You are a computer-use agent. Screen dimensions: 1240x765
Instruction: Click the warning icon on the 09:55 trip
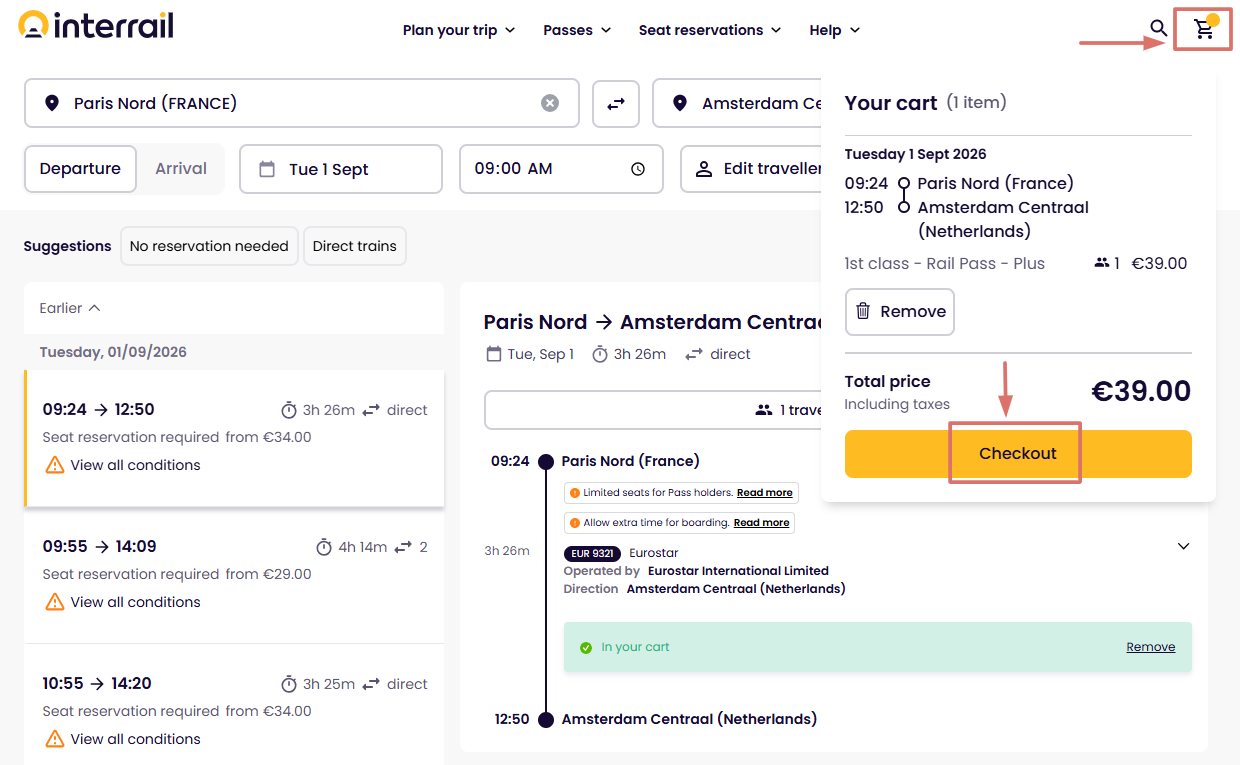[54, 602]
